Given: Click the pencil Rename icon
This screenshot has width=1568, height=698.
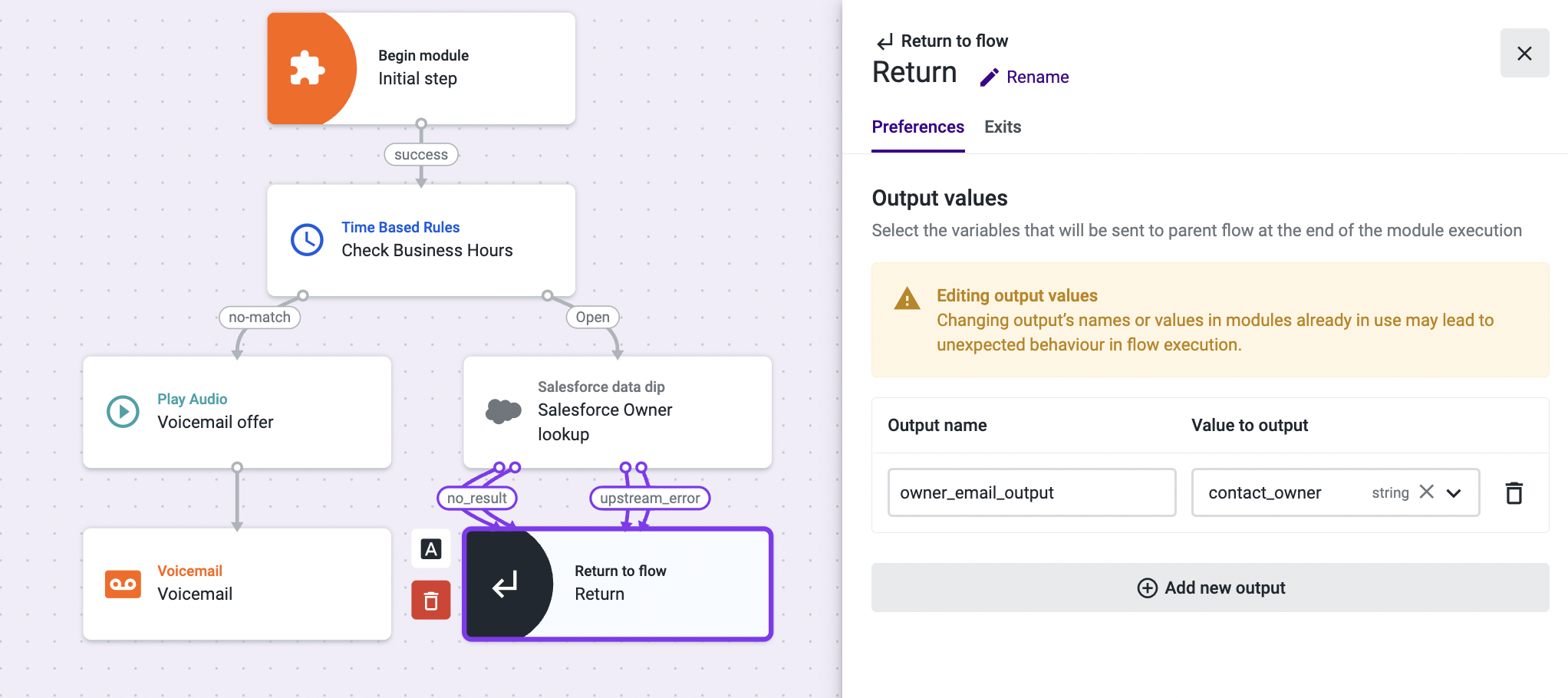Looking at the screenshot, I should tap(990, 77).
